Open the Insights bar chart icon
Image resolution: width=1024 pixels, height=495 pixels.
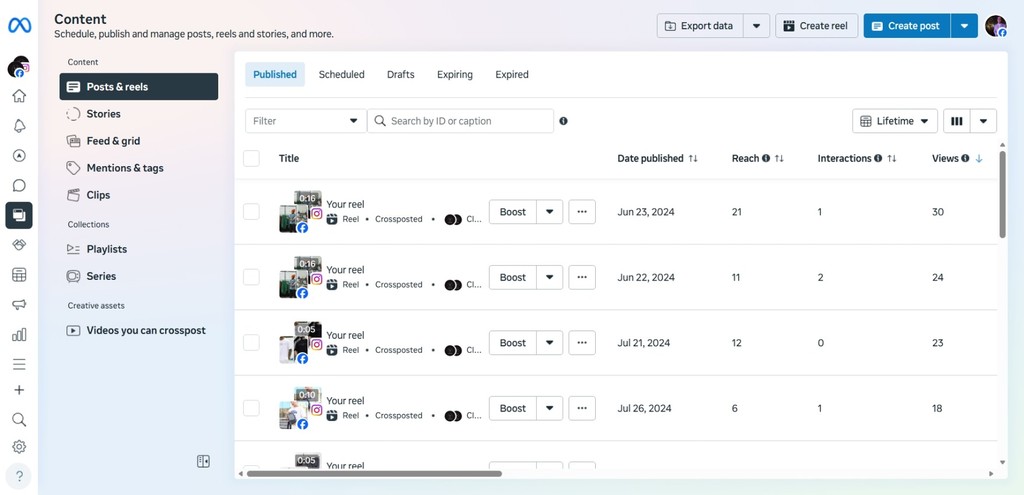coord(19,334)
